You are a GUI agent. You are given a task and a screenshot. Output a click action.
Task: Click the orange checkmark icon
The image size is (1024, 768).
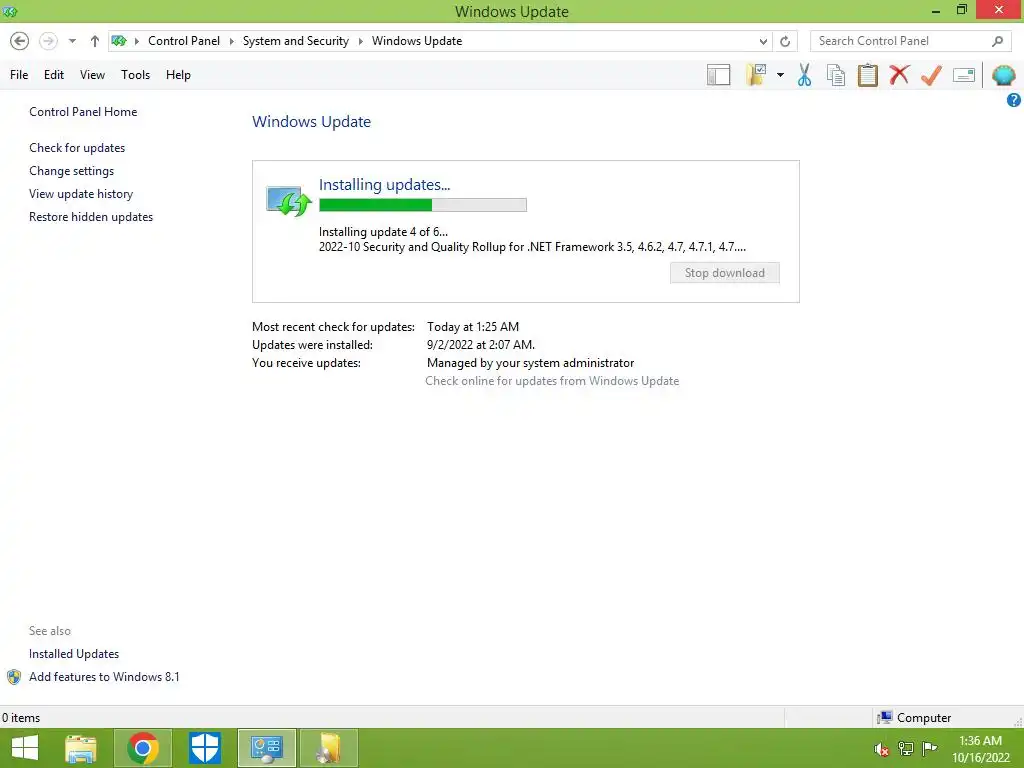(931, 75)
